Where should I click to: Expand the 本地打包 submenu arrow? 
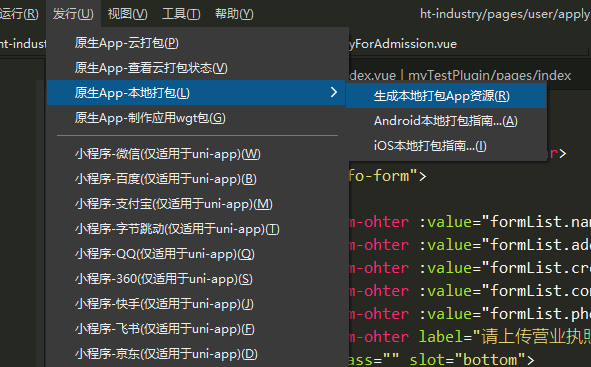tap(334, 92)
